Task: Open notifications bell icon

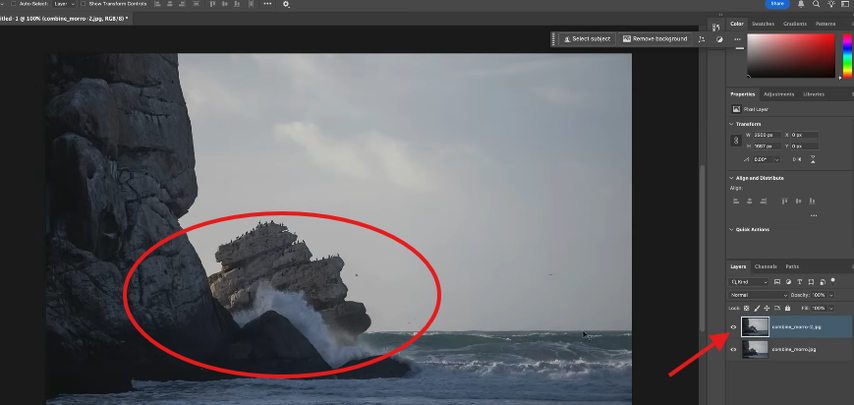Action: (801, 4)
